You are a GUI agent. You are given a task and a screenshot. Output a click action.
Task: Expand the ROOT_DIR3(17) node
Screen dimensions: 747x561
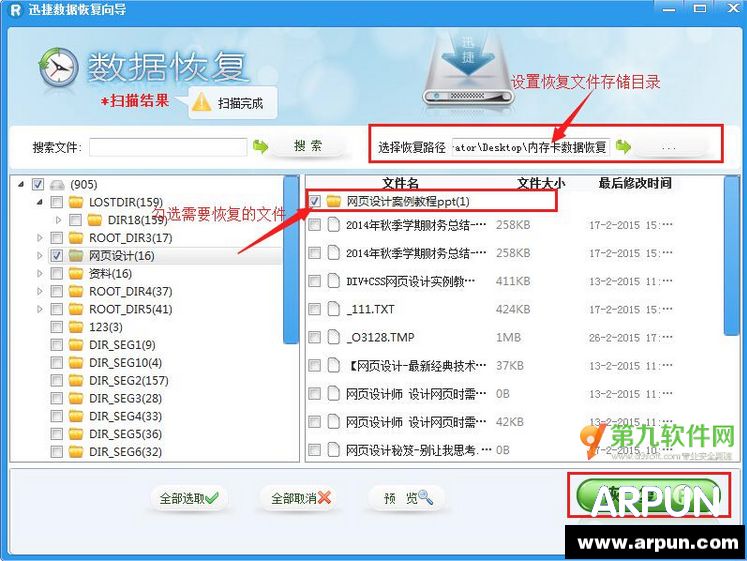point(40,238)
